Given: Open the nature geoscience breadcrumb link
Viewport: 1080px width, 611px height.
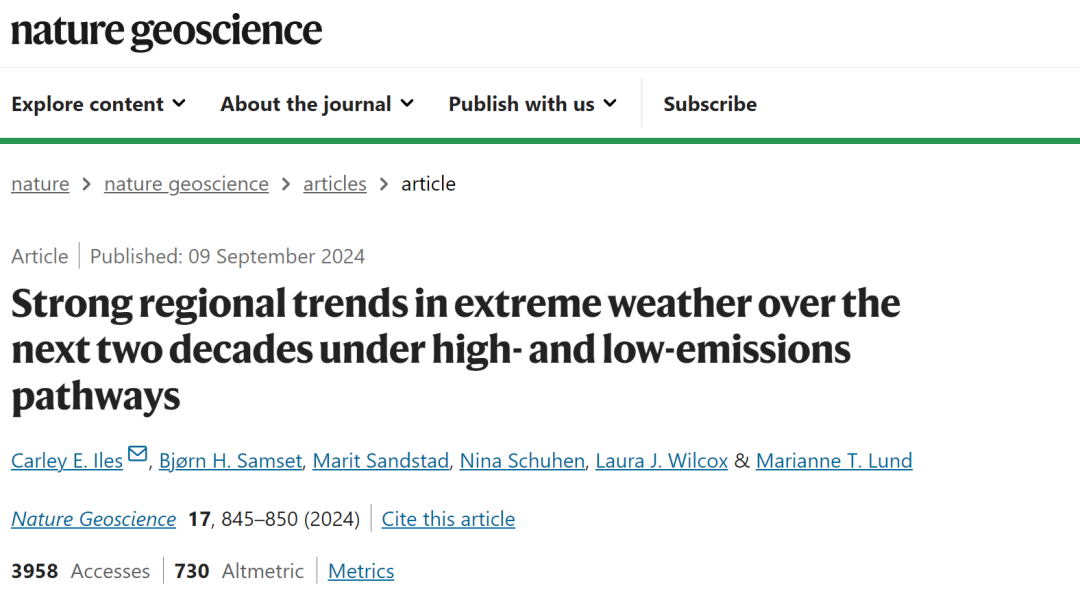Looking at the screenshot, I should [186, 184].
